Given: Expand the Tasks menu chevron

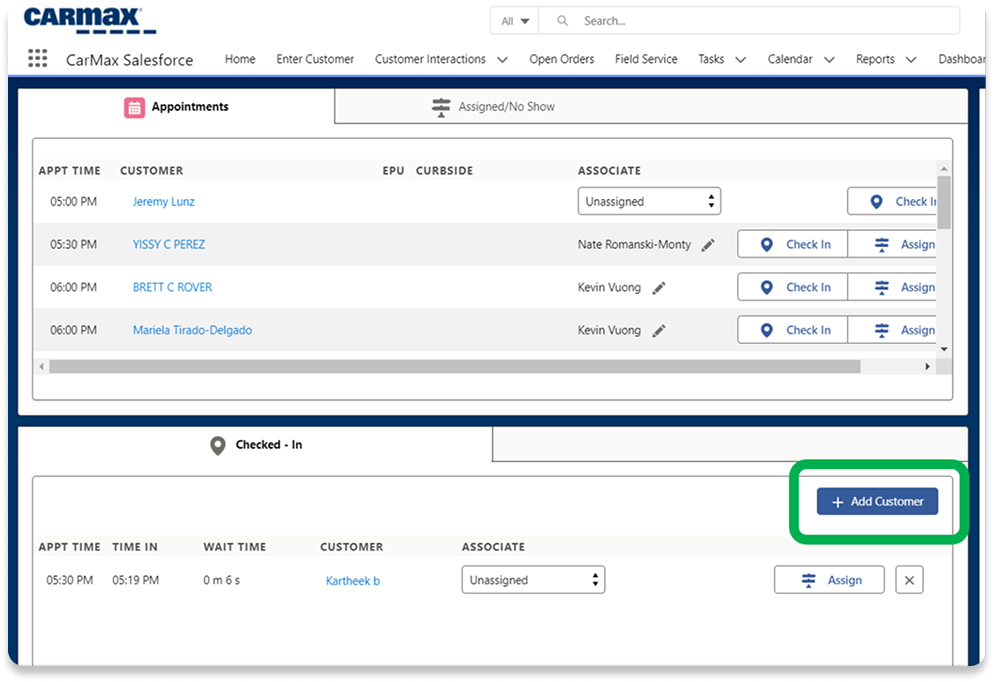Looking at the screenshot, I should coord(740,60).
